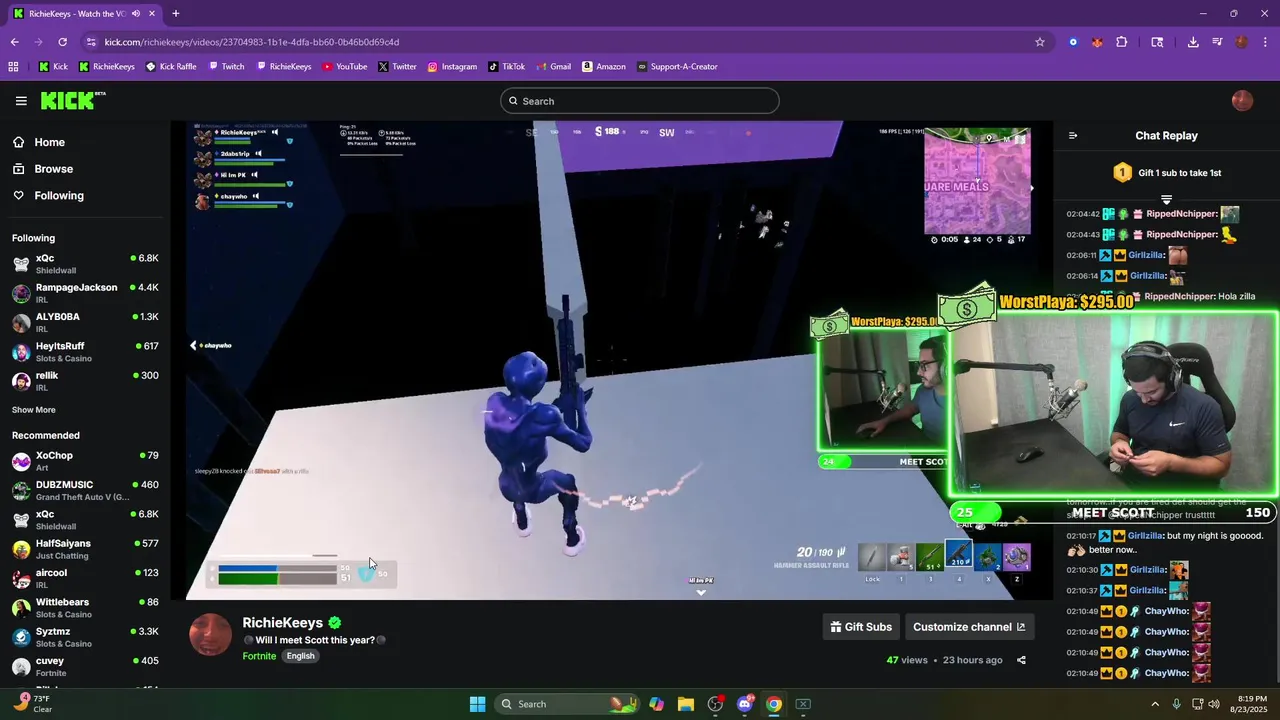Open aircool recommended channel
This screenshot has width=1280, height=720.
coord(85,579)
